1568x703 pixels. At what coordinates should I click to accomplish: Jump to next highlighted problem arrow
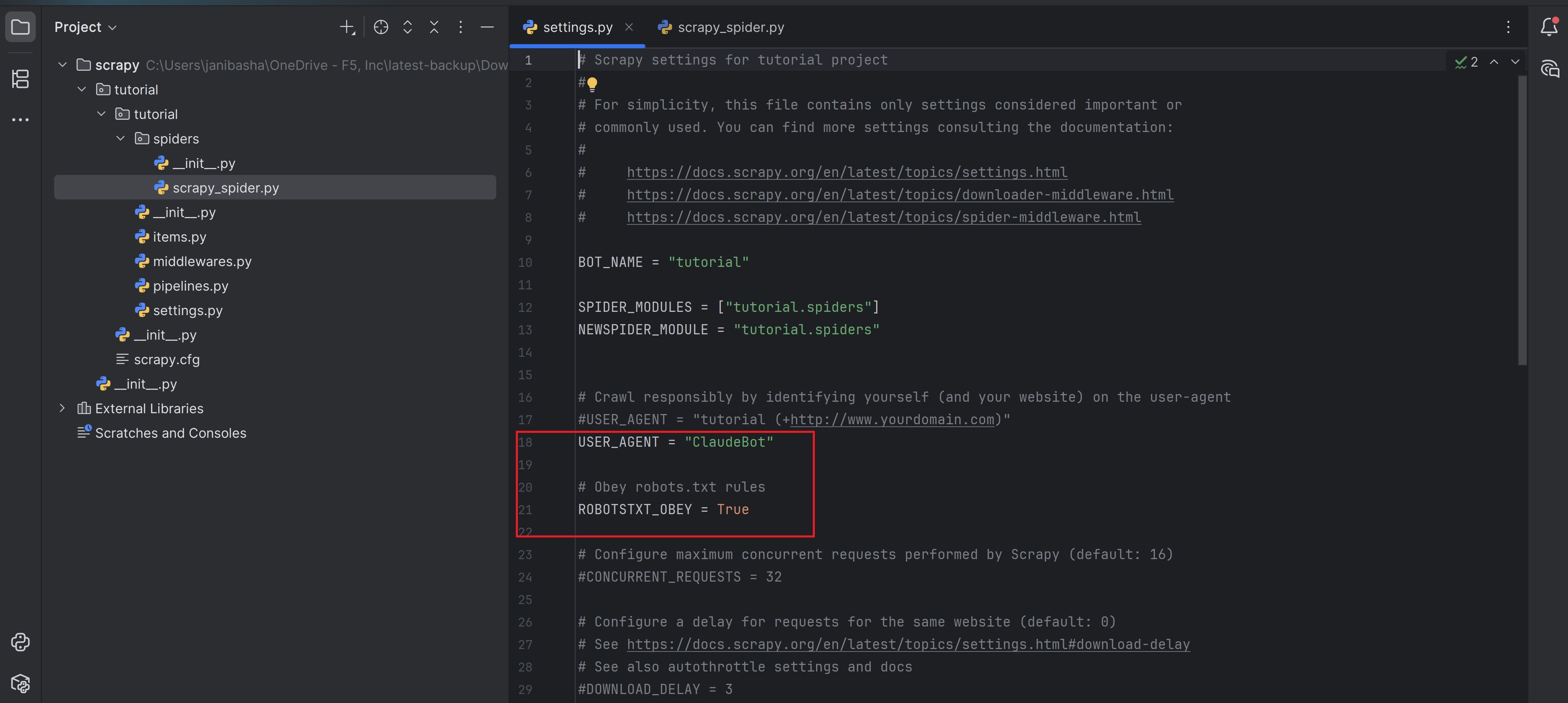point(1515,62)
